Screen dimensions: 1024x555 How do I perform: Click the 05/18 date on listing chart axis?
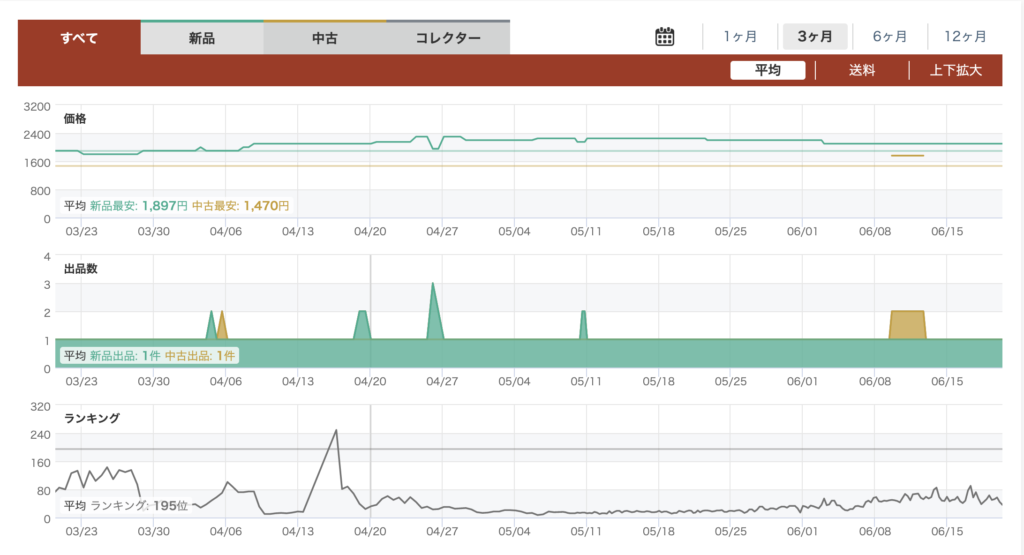(658, 381)
